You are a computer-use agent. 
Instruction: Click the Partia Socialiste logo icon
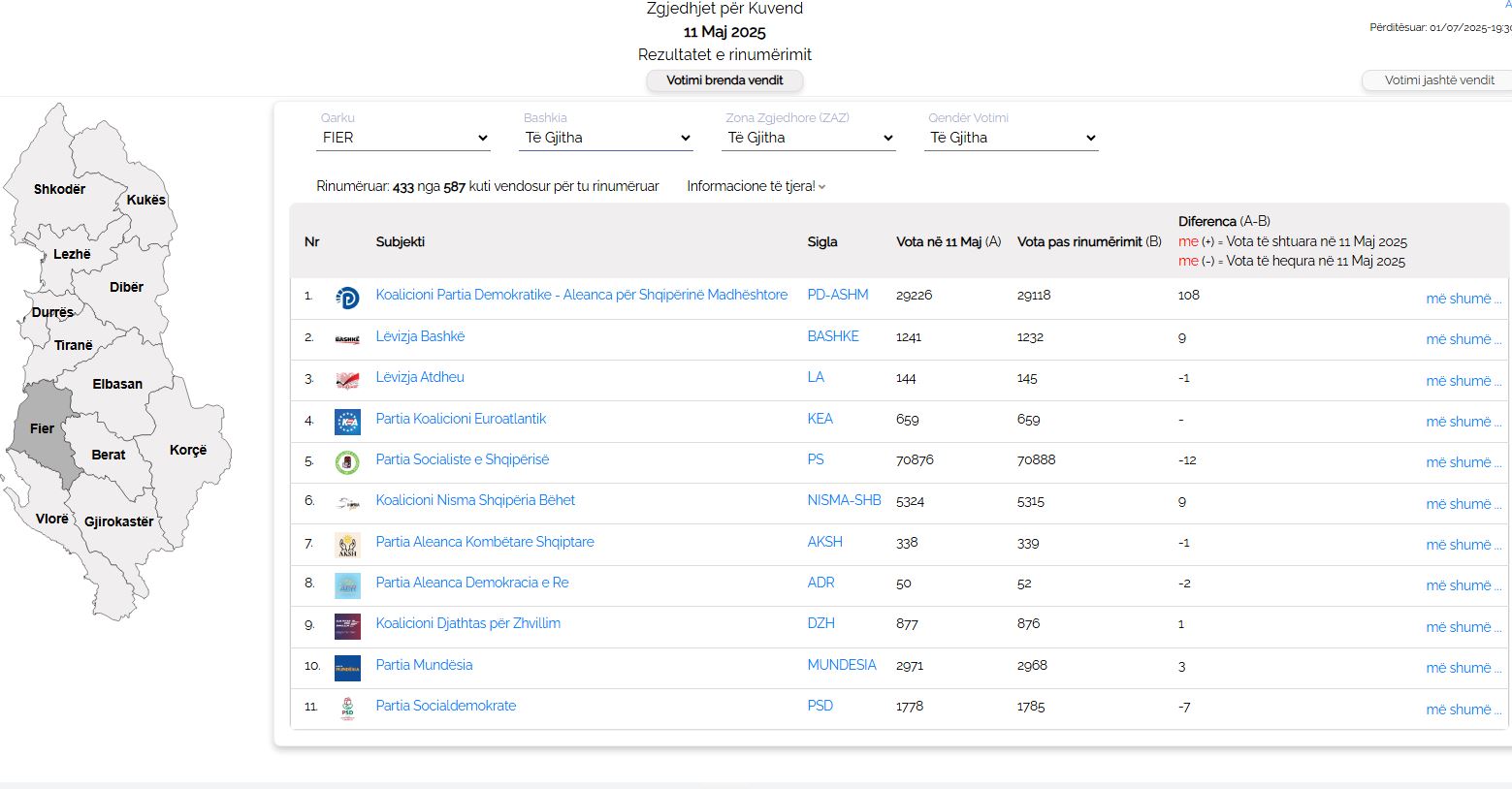tap(347, 462)
